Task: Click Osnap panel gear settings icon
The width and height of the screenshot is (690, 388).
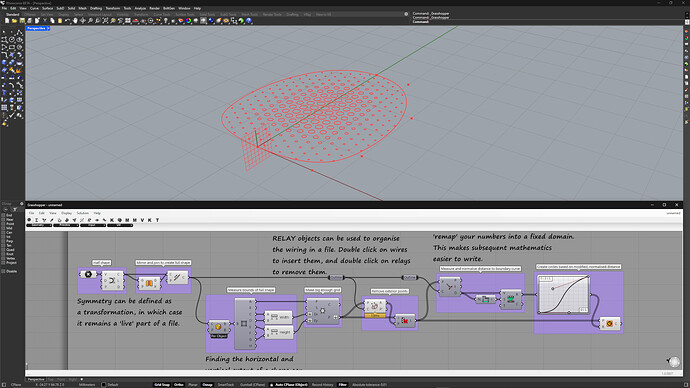Action: tap(21, 204)
